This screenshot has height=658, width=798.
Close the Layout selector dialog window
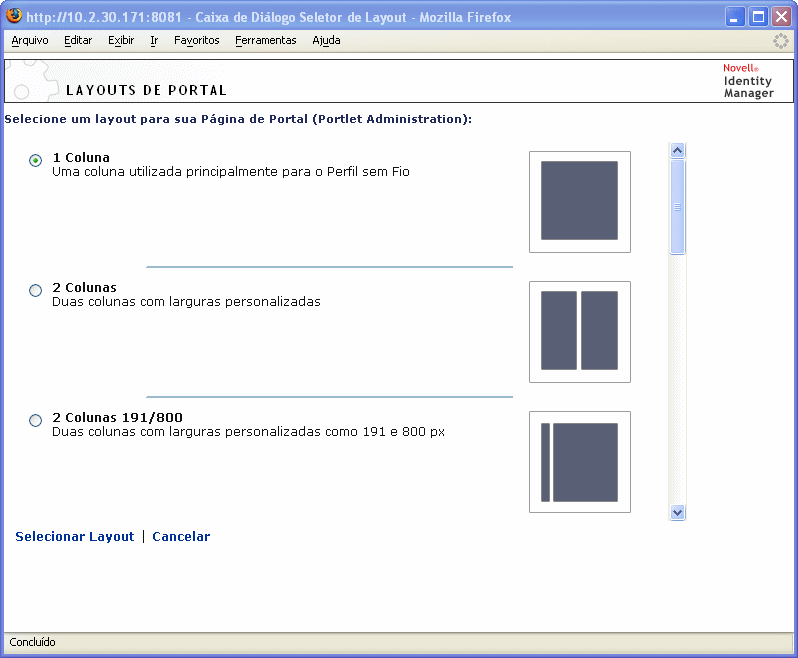781,17
